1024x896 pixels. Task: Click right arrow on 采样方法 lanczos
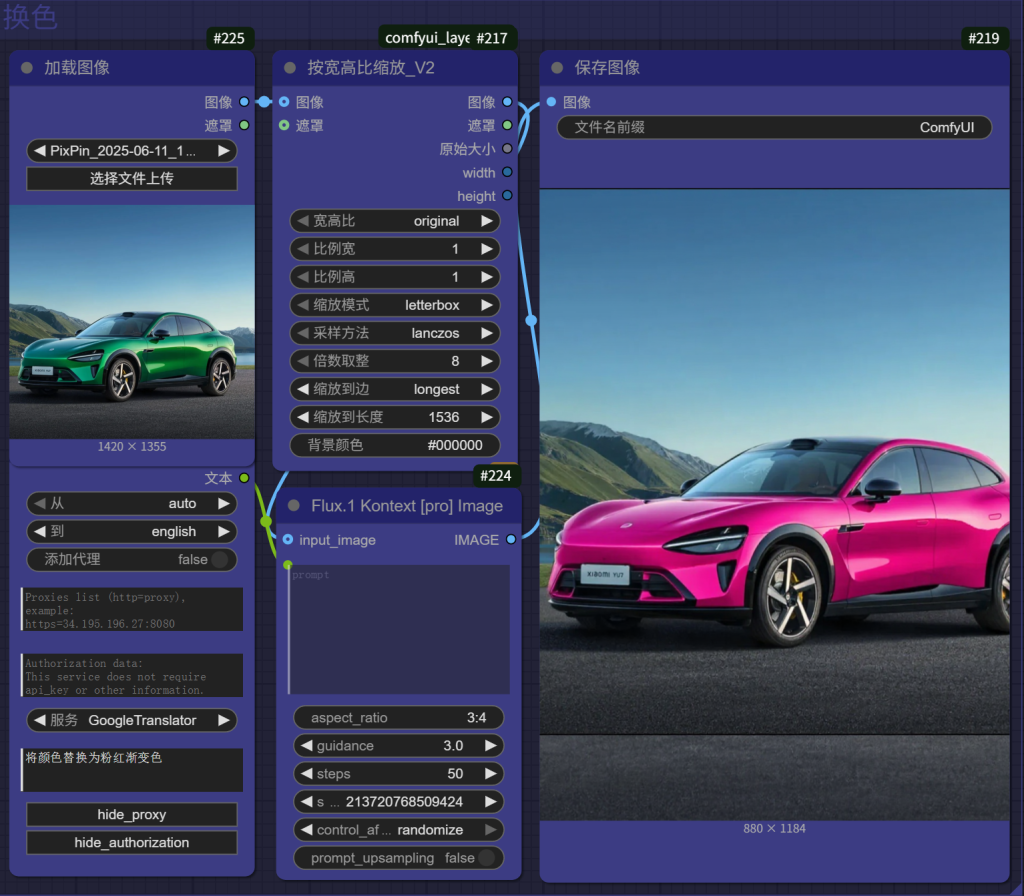487,333
